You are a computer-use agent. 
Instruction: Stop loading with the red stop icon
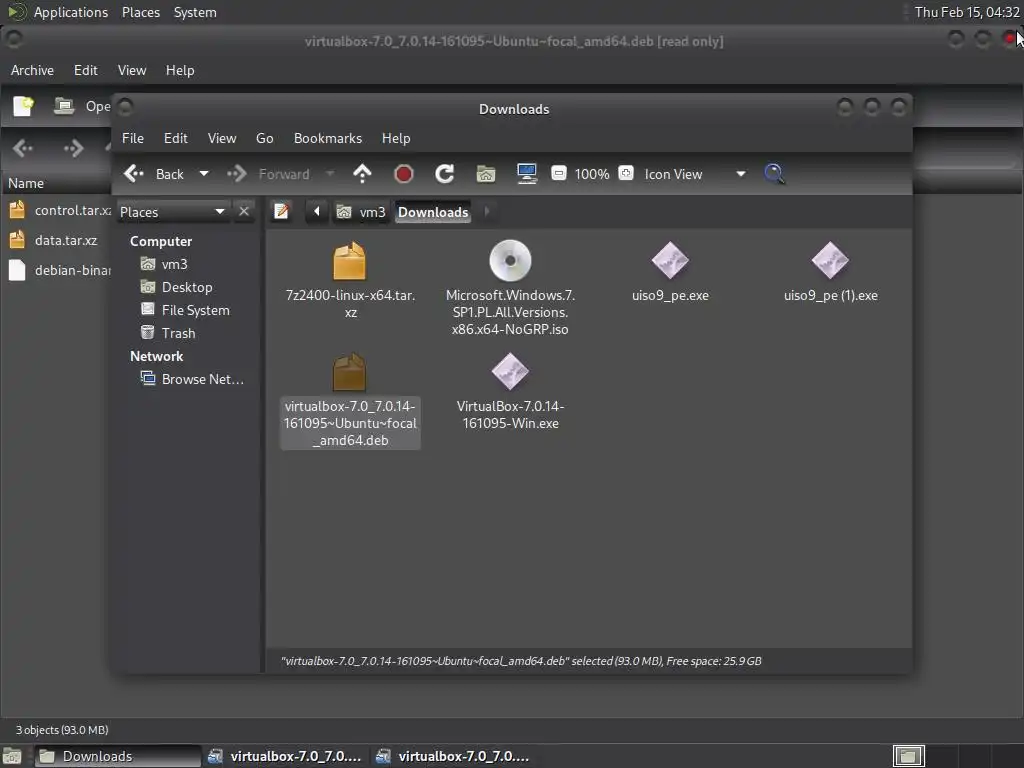pos(404,174)
